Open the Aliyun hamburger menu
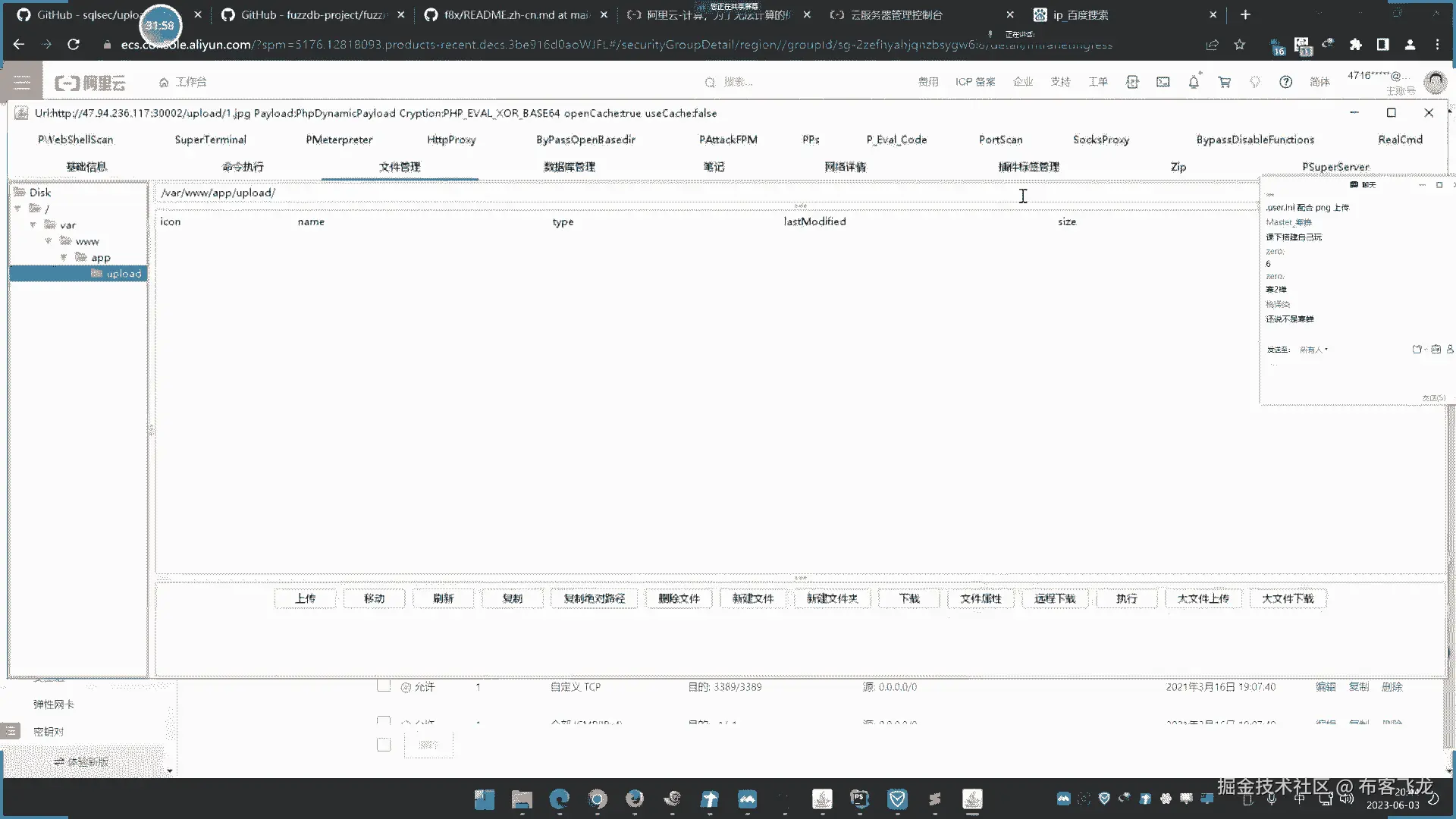Viewport: 1456px width, 819px height. pyautogui.click(x=21, y=82)
